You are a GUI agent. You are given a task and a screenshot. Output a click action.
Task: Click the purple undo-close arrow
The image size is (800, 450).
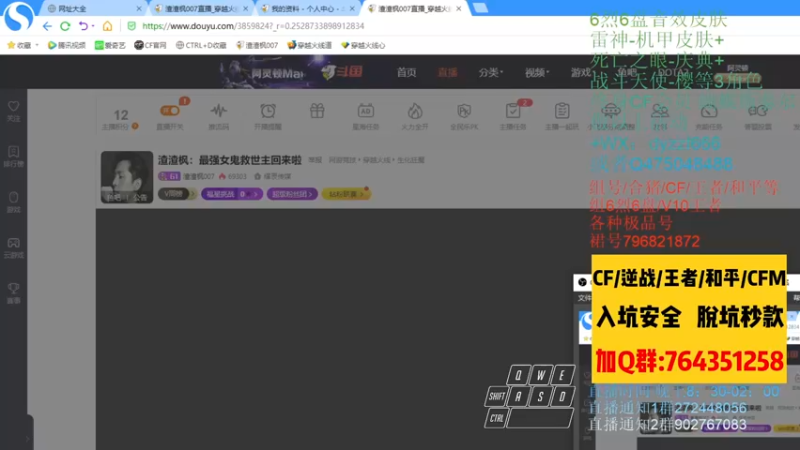pos(83,26)
